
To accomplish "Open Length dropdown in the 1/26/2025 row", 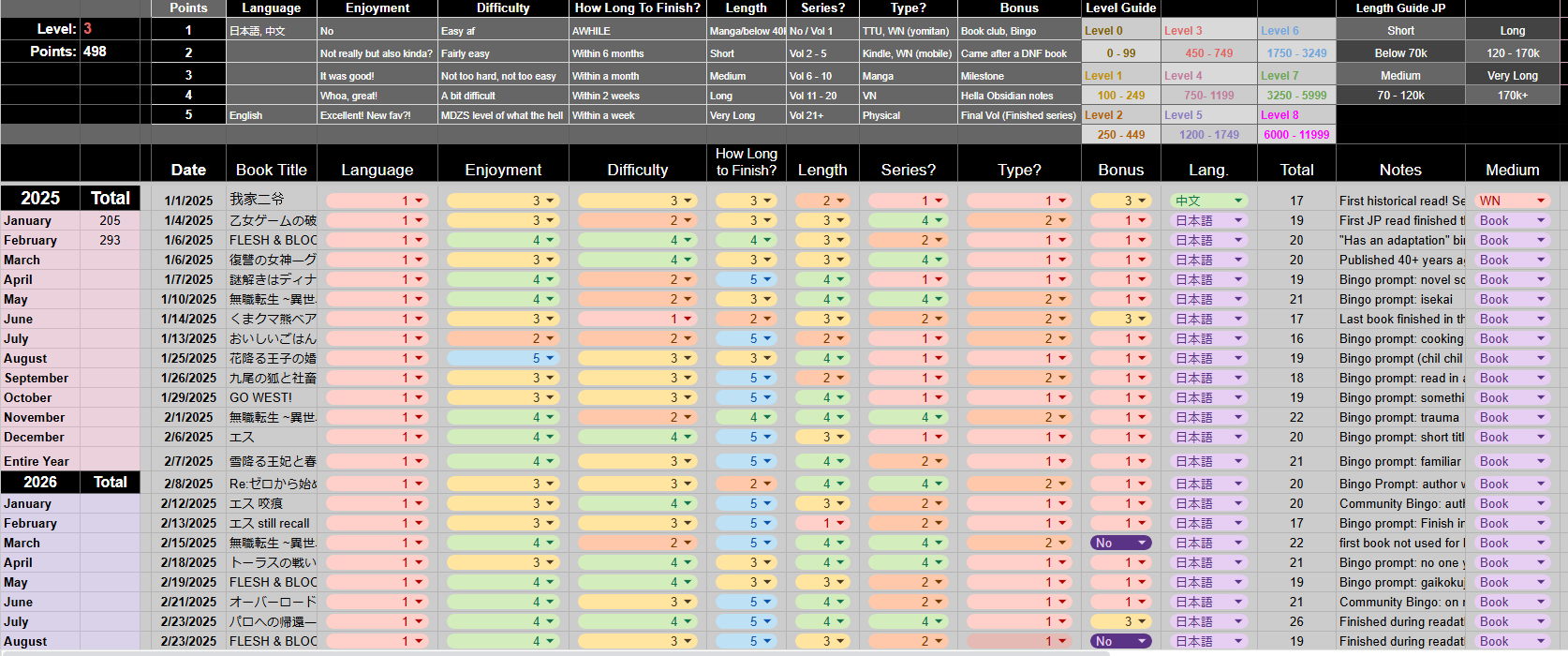I will (x=821, y=378).
